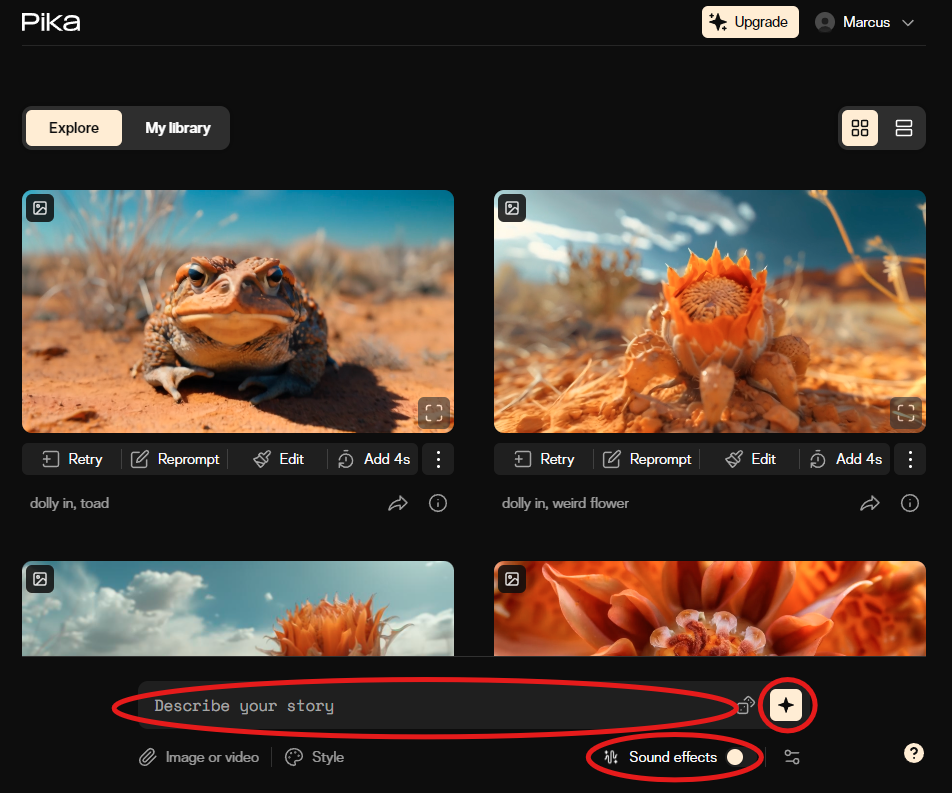Click the 'dolly in, weird flower' prompt text
Image resolution: width=952 pixels, height=793 pixels.
click(x=565, y=503)
